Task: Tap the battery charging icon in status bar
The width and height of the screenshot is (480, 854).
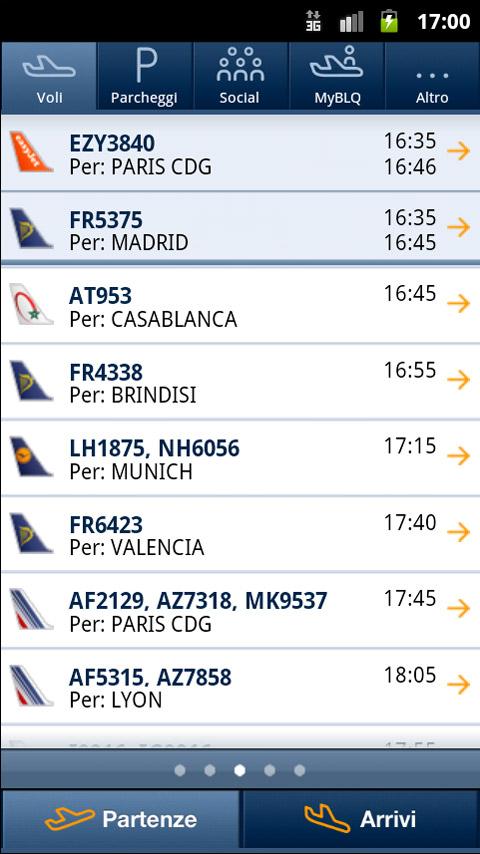Action: (x=389, y=21)
